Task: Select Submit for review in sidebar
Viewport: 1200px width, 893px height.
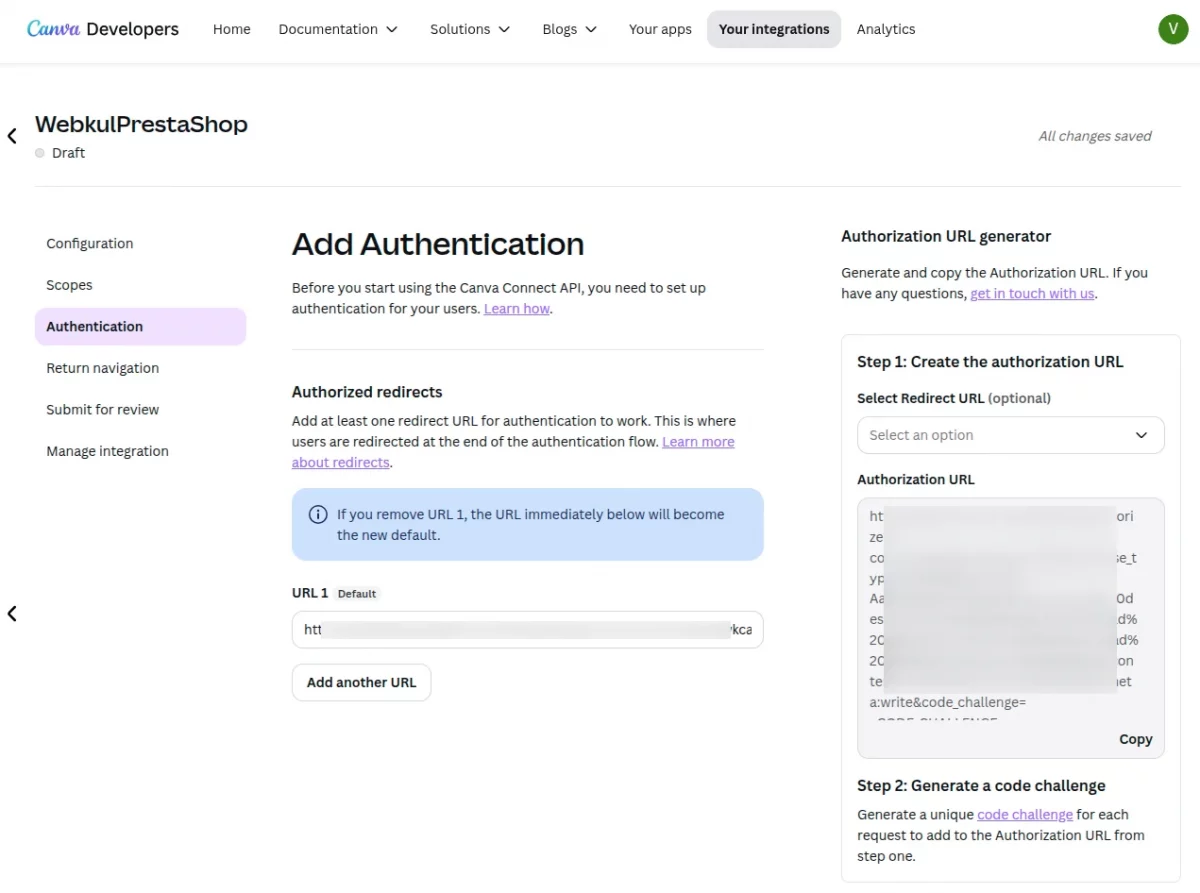Action: 140,409
